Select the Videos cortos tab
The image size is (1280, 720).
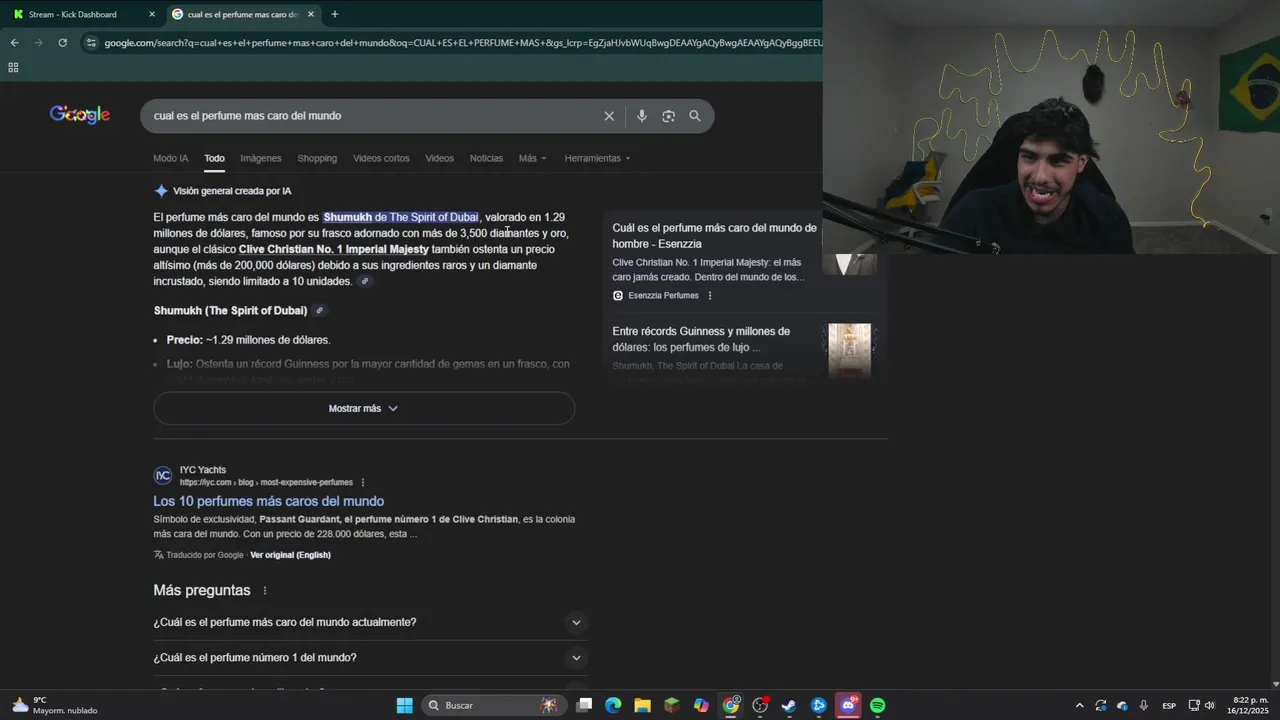coord(381,158)
